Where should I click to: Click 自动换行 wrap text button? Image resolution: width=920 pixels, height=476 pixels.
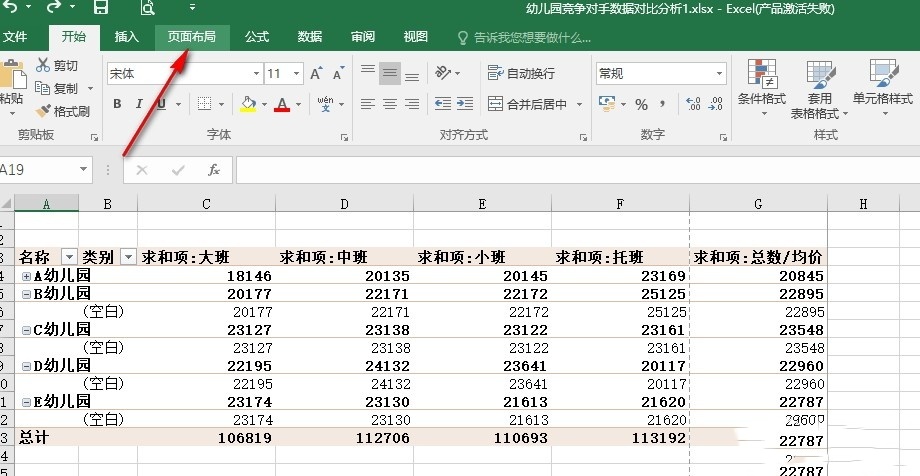tap(521, 73)
